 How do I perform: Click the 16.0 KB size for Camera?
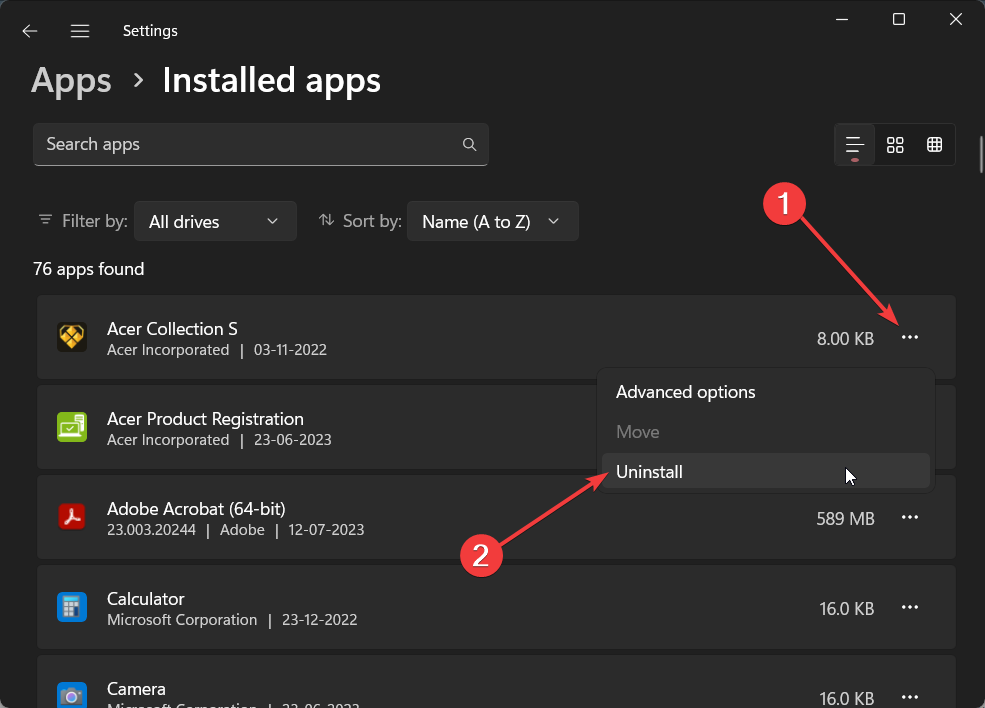(x=847, y=699)
